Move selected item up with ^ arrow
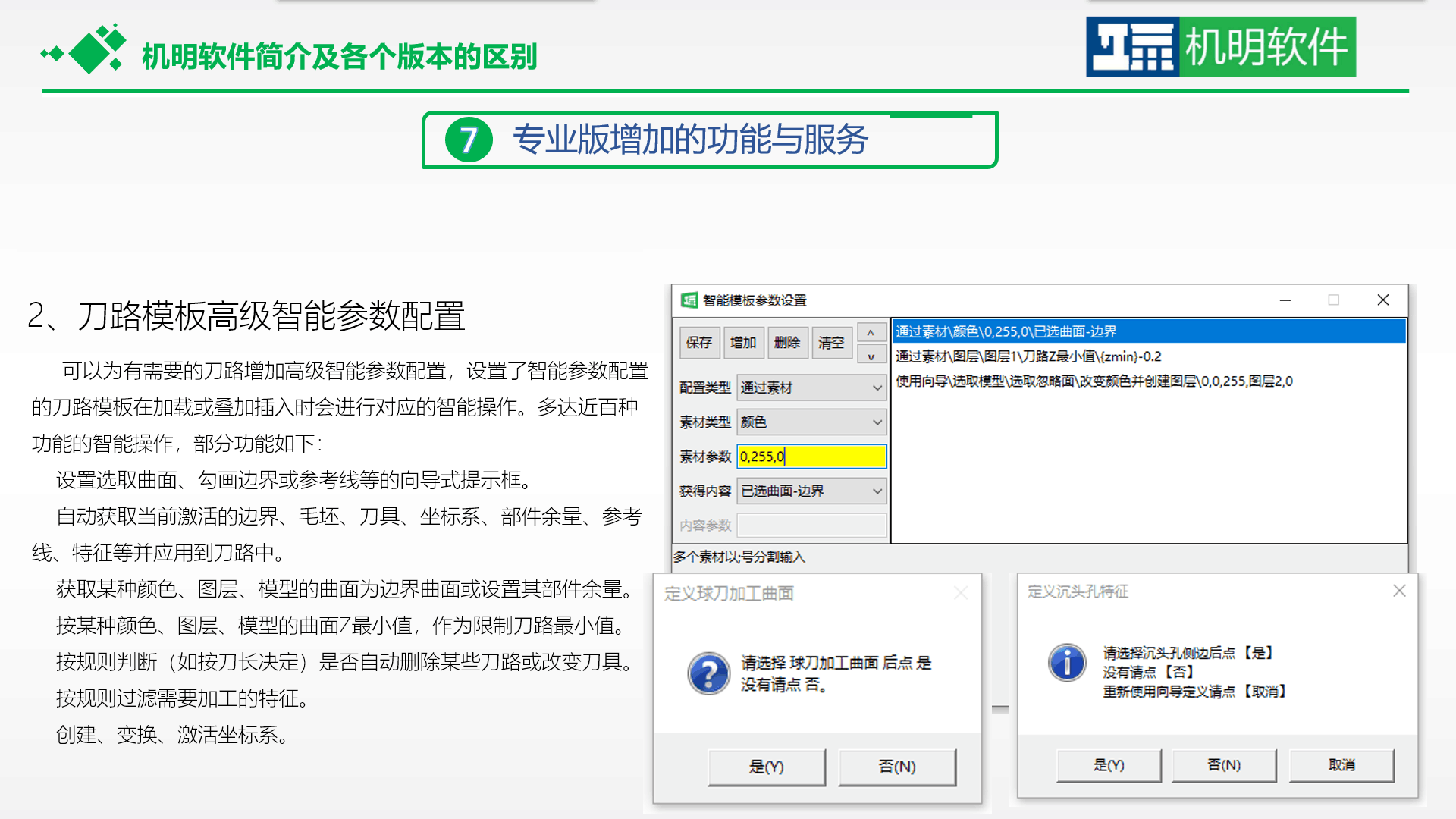This screenshot has height=819, width=1456. [x=871, y=333]
